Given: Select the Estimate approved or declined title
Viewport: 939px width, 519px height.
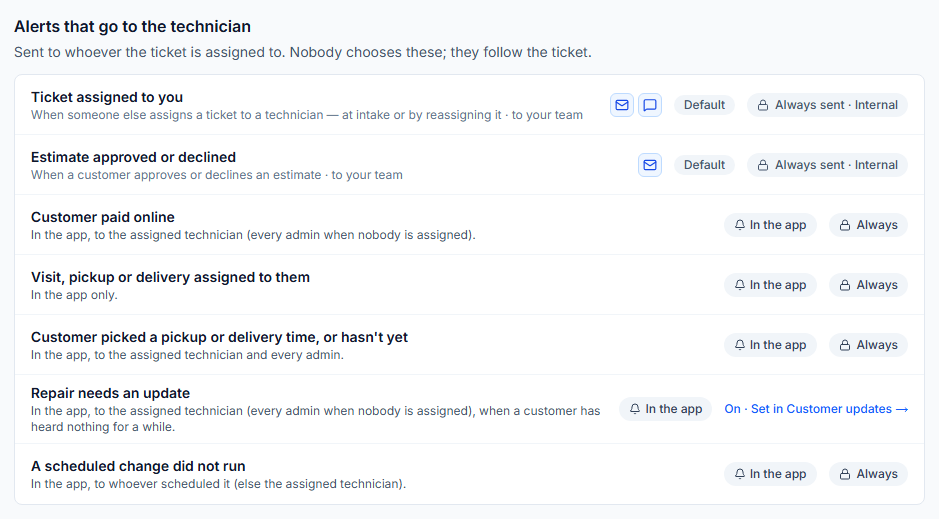Looking at the screenshot, I should pos(134,157).
